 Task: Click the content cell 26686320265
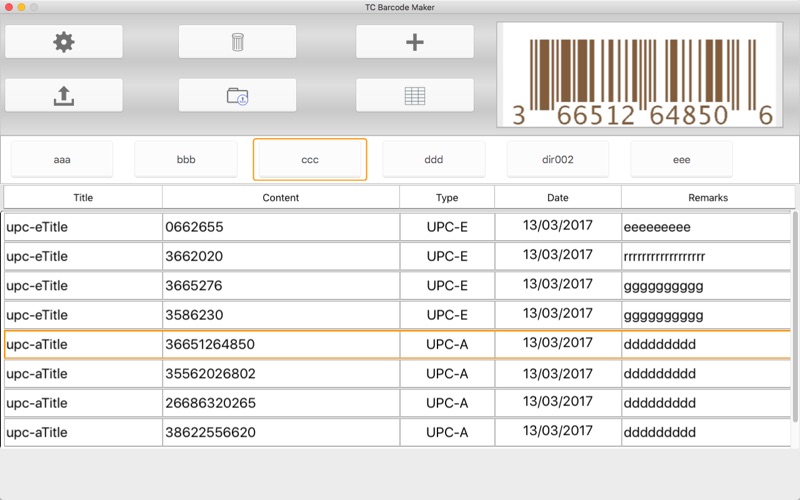click(281, 403)
